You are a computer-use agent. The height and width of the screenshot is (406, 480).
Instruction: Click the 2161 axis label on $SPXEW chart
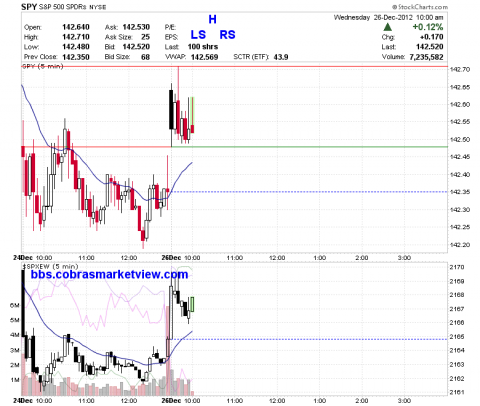click(x=457, y=392)
